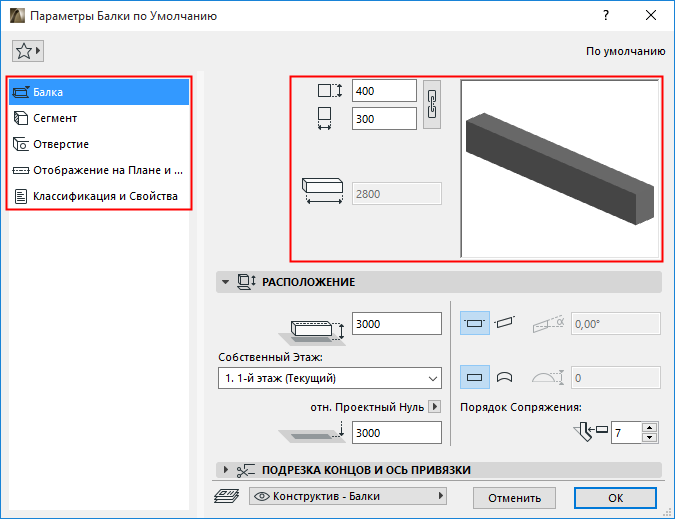Click the 3D beam preview

(560, 169)
